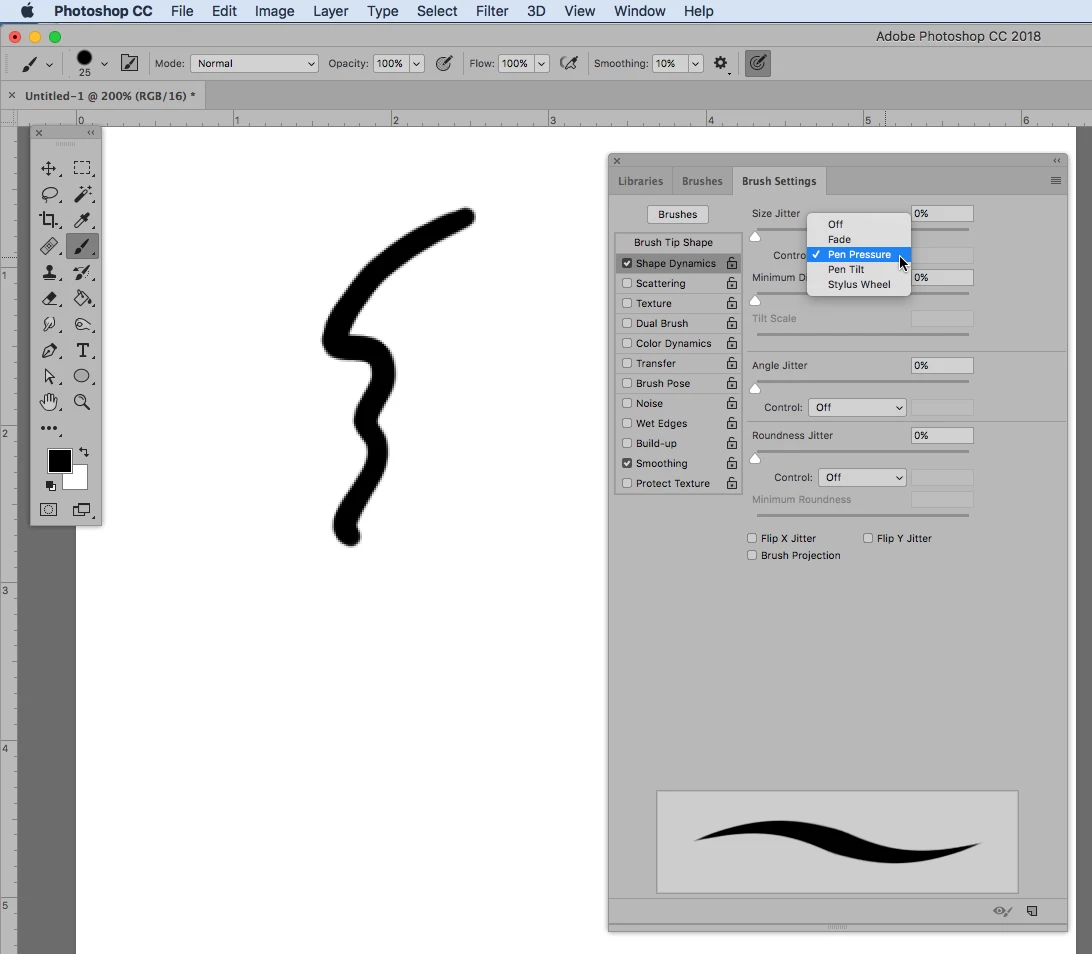The height and width of the screenshot is (954, 1092).
Task: Open the blending Mode dropdown
Action: tap(254, 63)
